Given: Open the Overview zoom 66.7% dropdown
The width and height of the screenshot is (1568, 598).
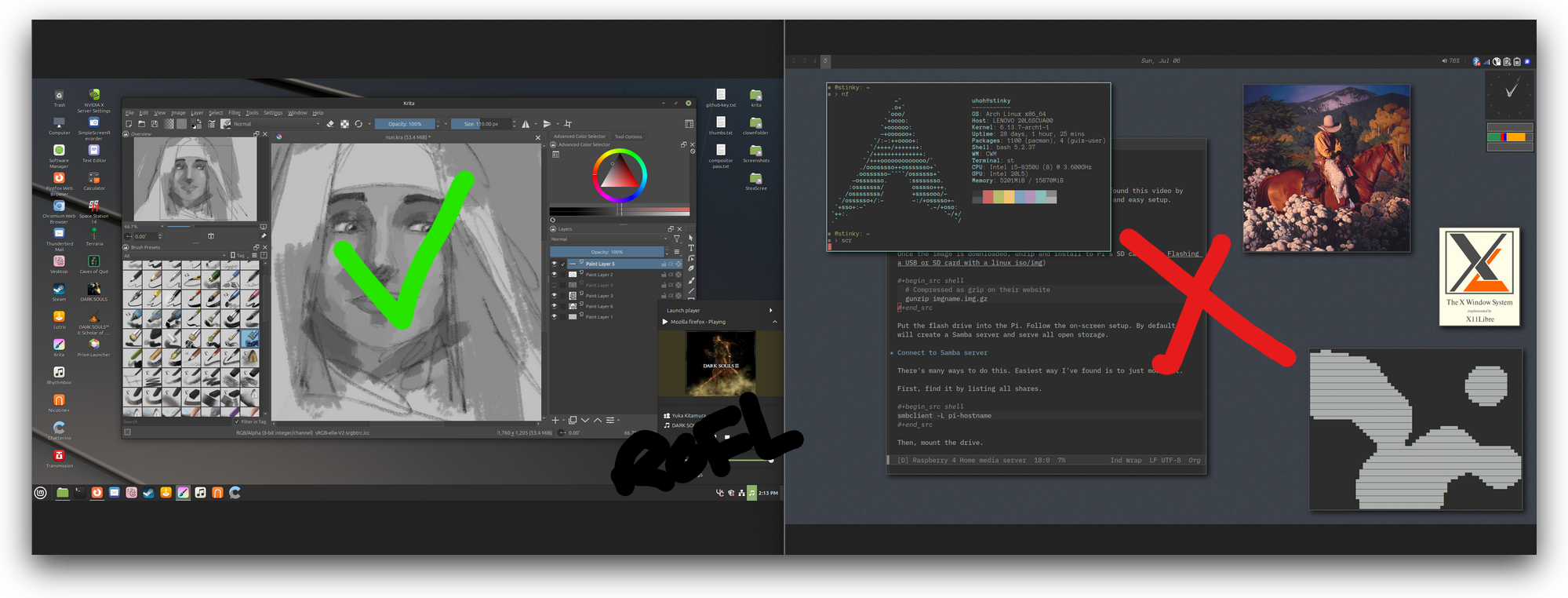Looking at the screenshot, I should point(144,227).
